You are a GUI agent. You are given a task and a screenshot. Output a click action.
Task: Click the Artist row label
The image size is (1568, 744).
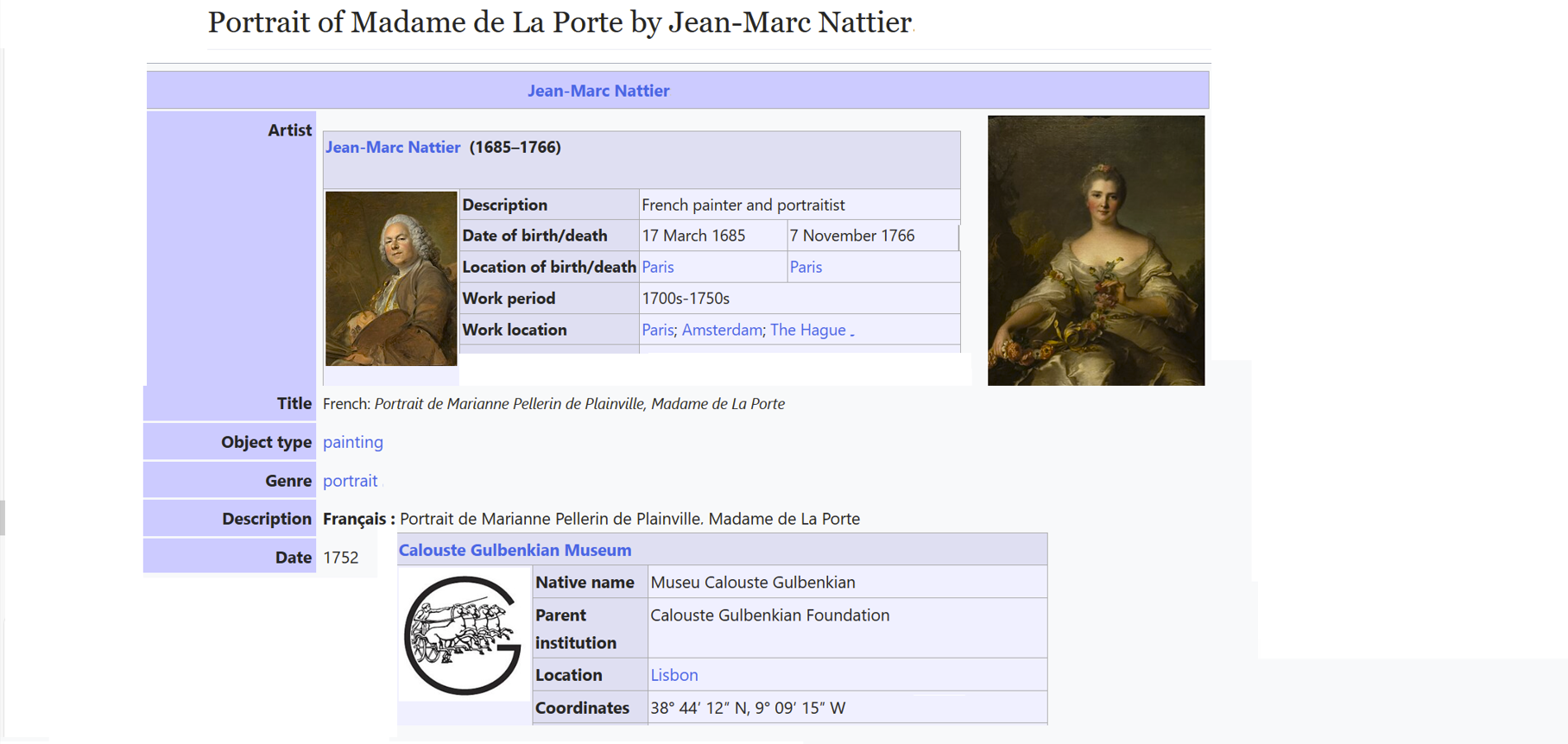point(289,130)
